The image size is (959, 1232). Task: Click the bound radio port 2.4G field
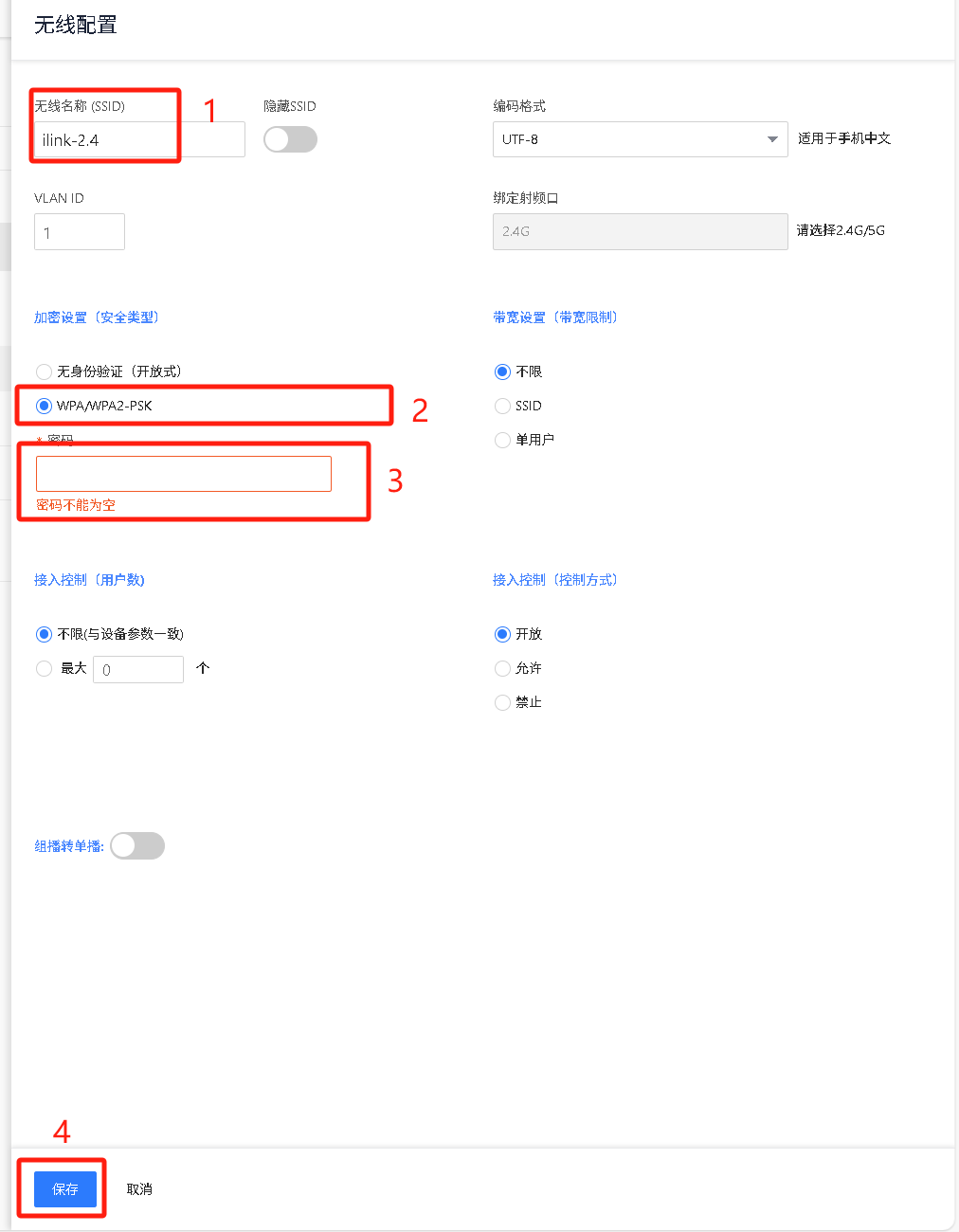[x=640, y=231]
